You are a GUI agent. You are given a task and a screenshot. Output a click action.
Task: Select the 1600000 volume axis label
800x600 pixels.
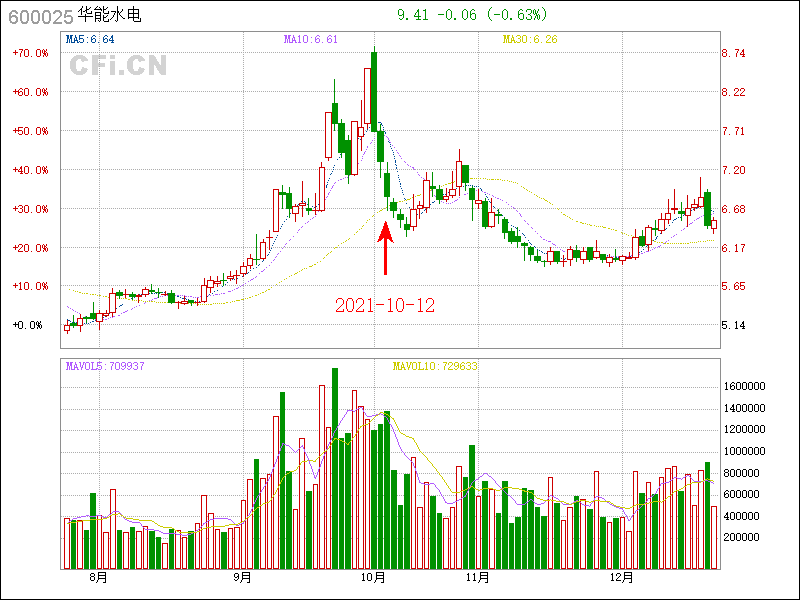point(743,385)
